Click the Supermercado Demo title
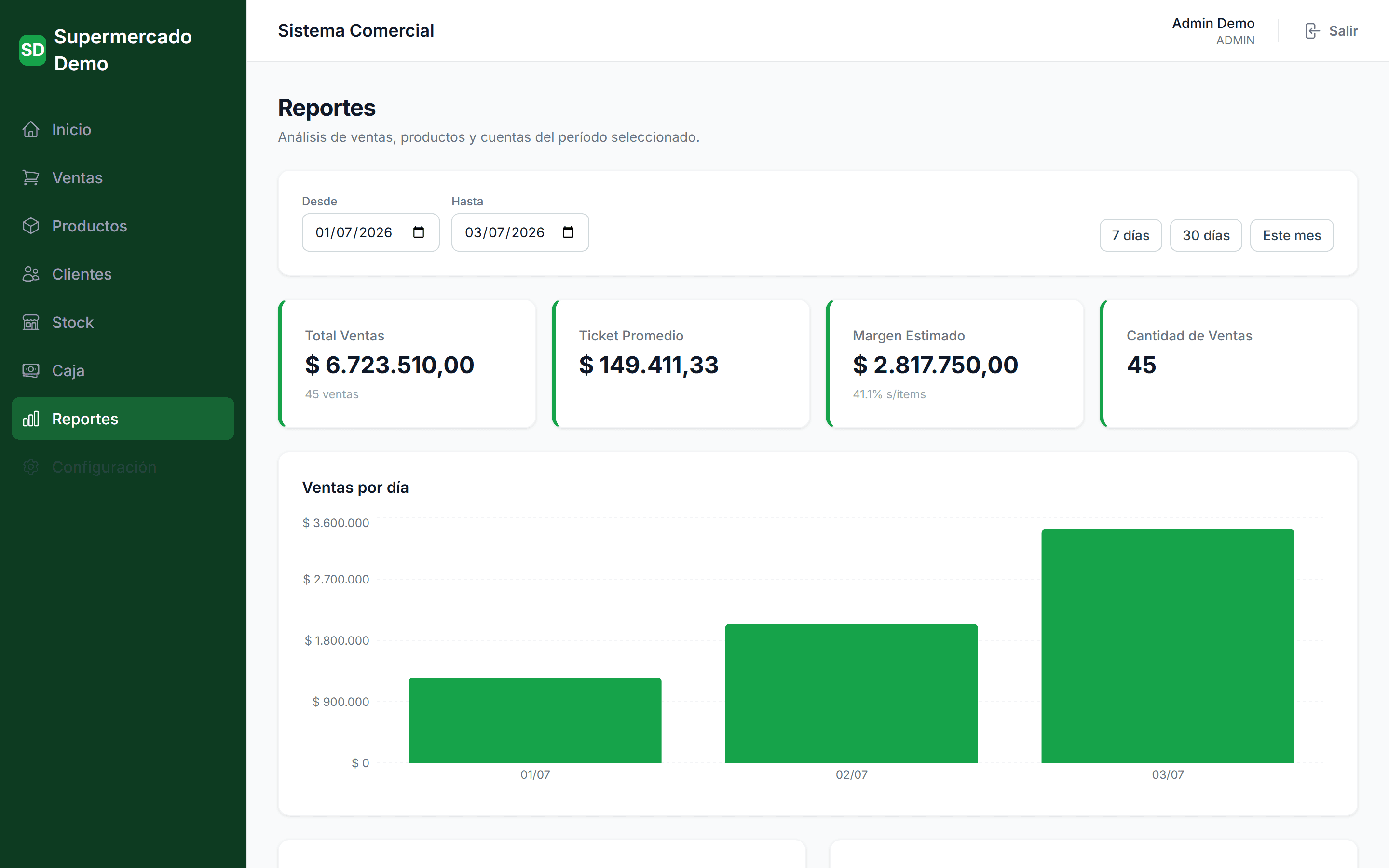1389x868 pixels. 123,50
